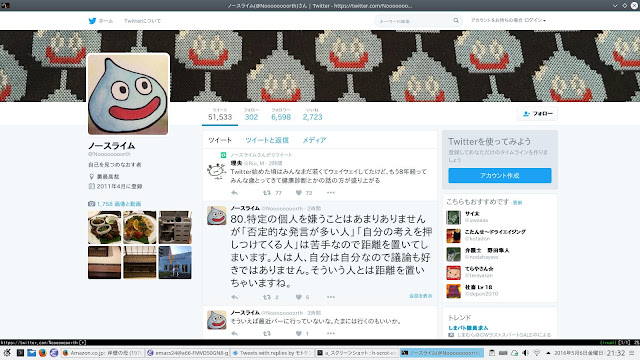Switch to the emacs24 taskbar window
Viewport: 640px width, 360px height.
point(187,353)
